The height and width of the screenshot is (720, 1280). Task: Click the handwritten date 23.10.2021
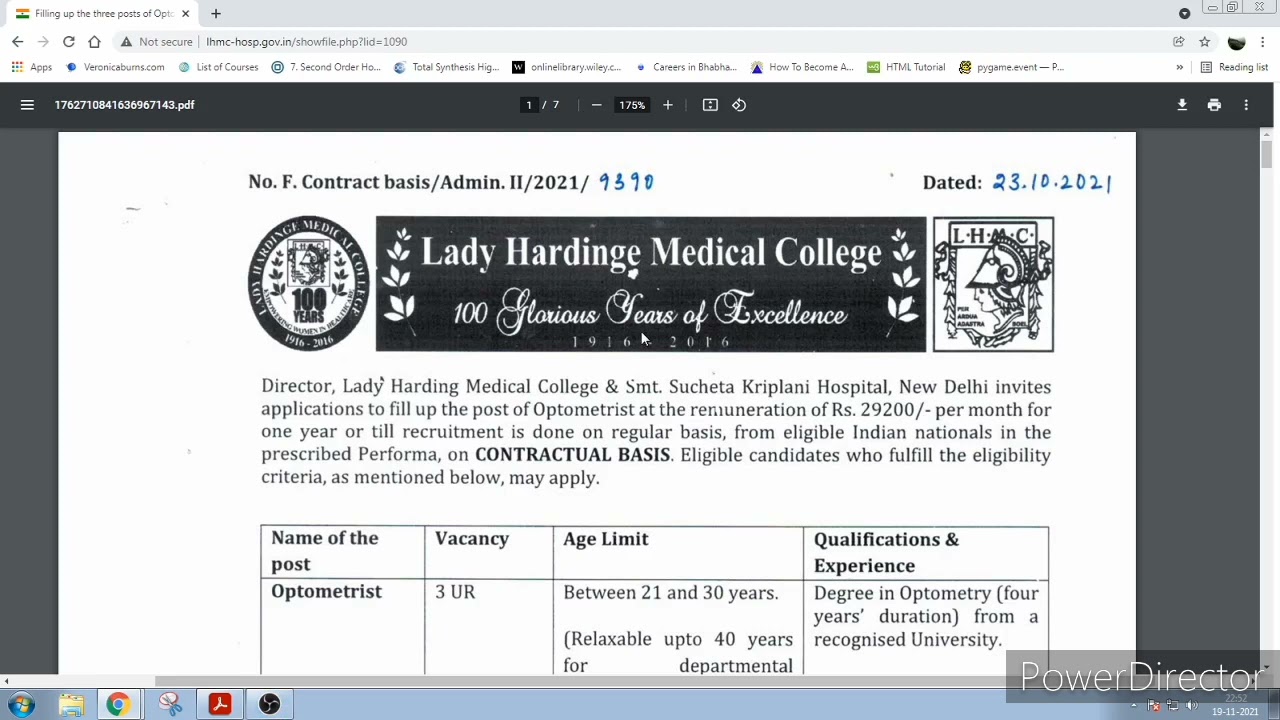click(1051, 182)
